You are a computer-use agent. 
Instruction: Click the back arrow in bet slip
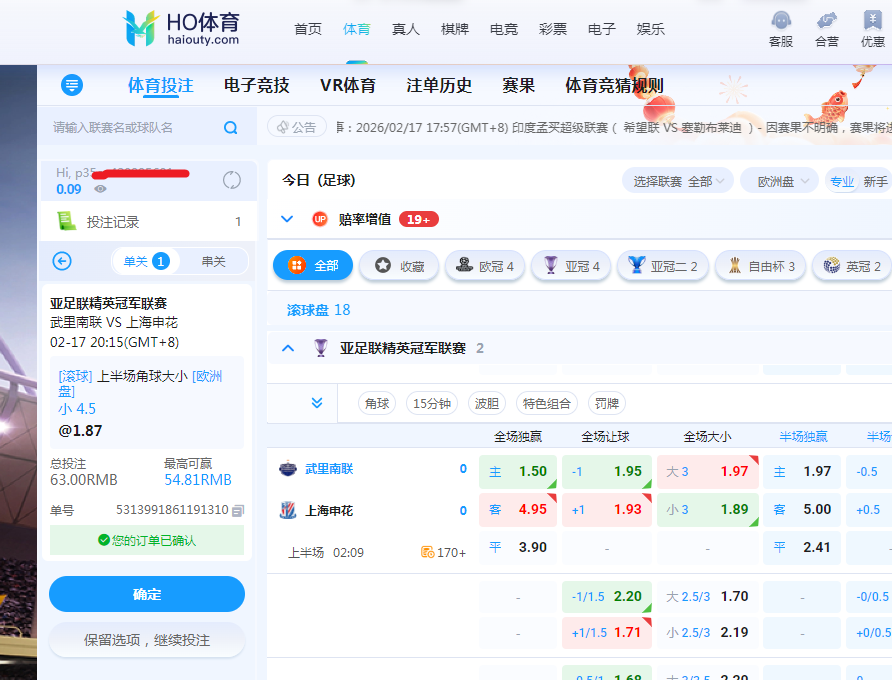click(62, 261)
